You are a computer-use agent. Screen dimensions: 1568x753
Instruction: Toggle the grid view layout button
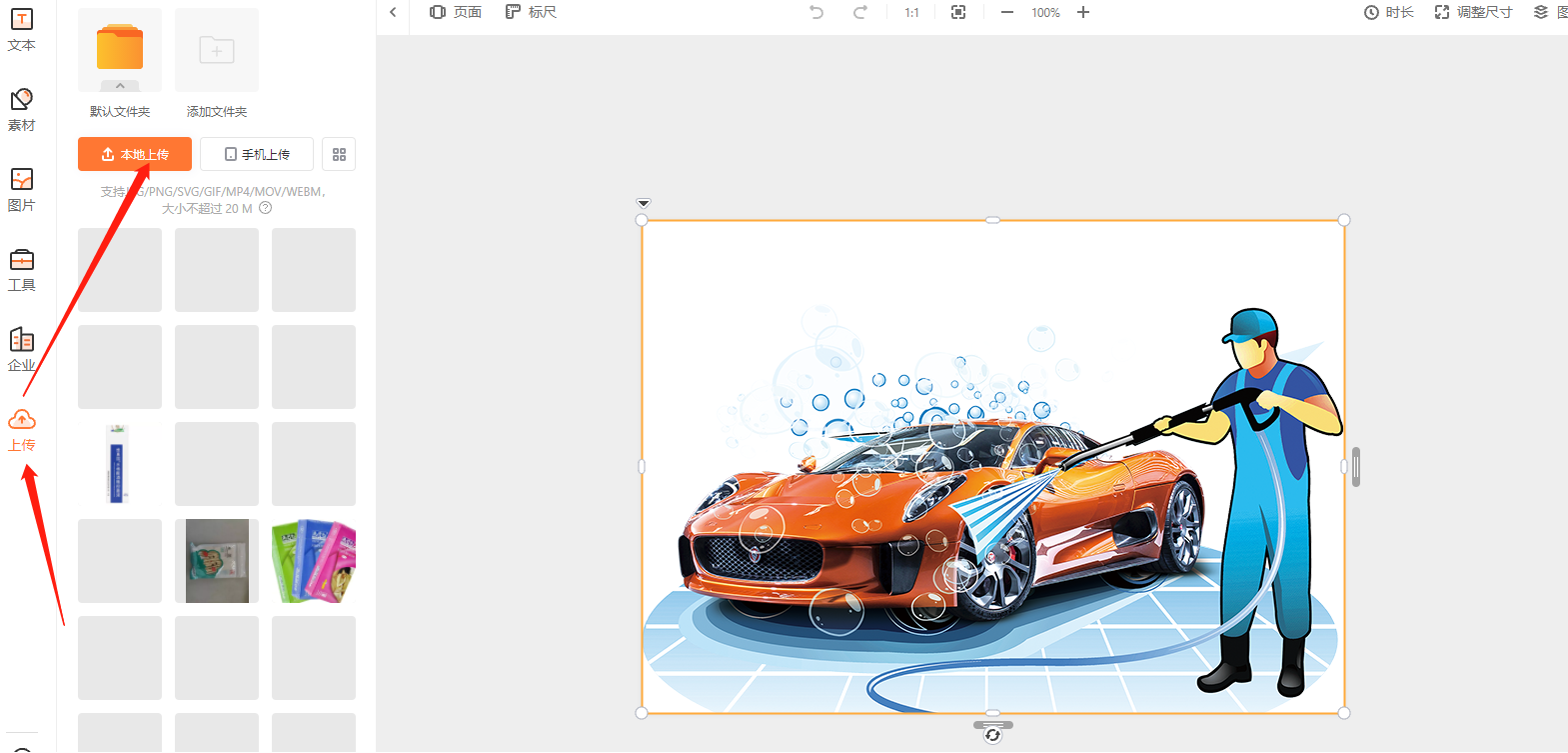coord(339,154)
